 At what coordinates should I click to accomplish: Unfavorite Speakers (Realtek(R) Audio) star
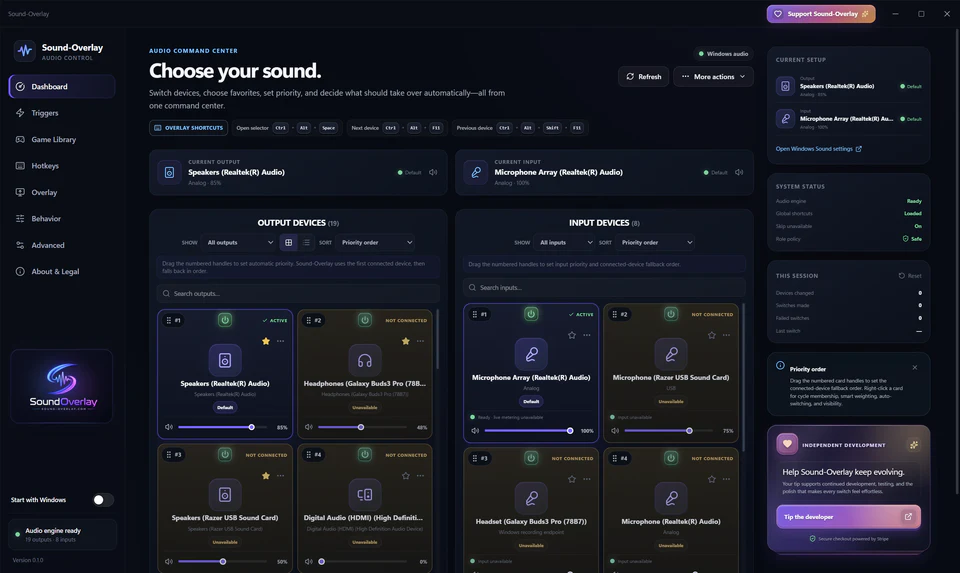[x=266, y=341]
